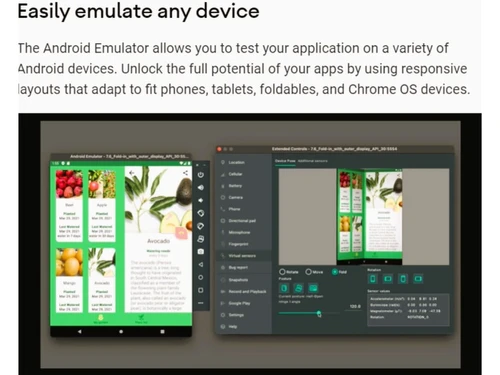
Task: Open the Mango plant card
Action: coord(69,280)
